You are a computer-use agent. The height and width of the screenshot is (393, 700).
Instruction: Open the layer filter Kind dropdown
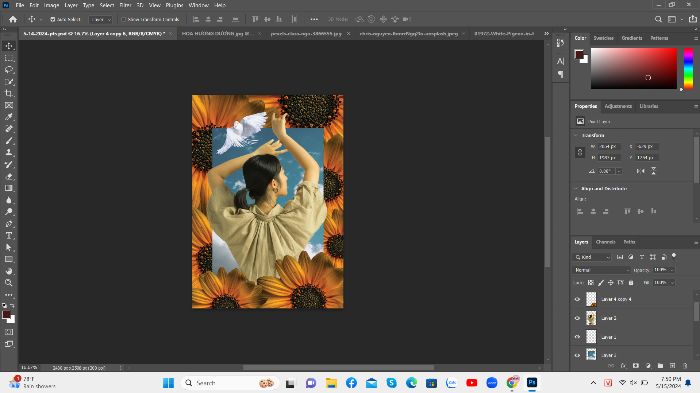592,257
